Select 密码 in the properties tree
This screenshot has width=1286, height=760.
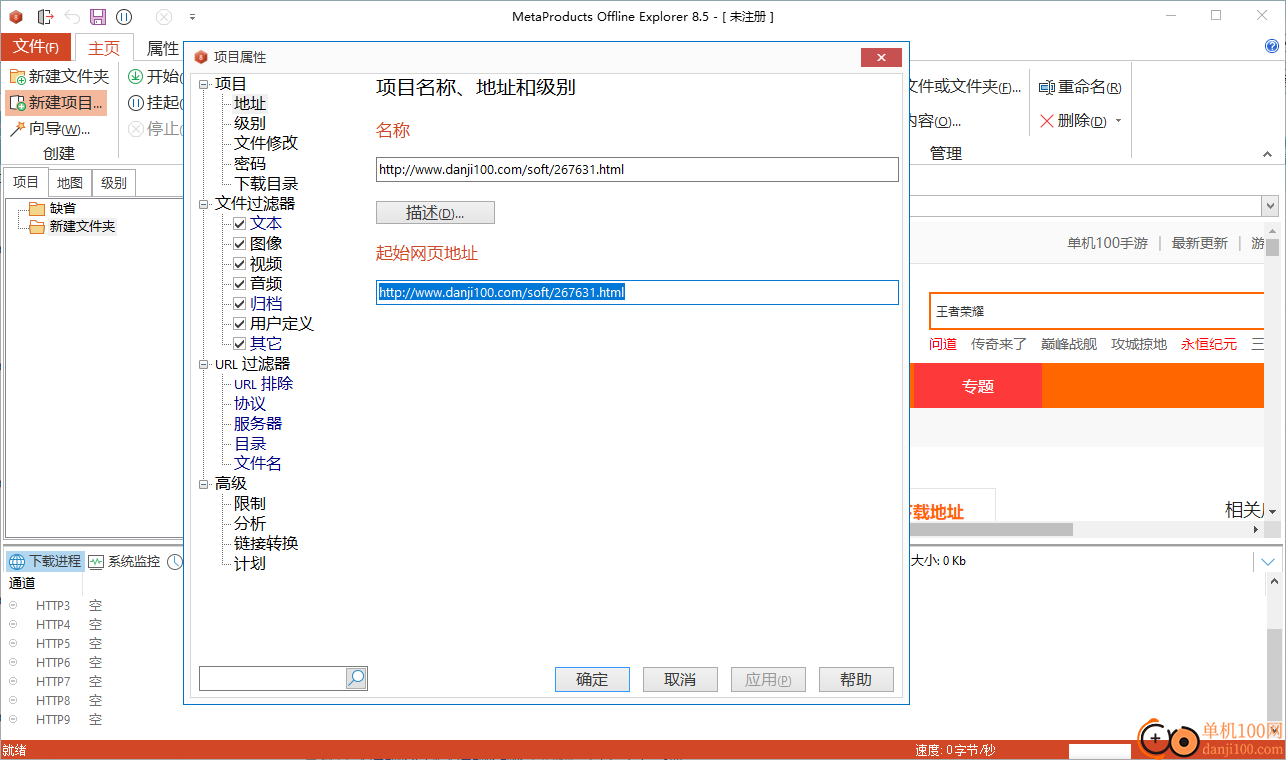coord(250,163)
